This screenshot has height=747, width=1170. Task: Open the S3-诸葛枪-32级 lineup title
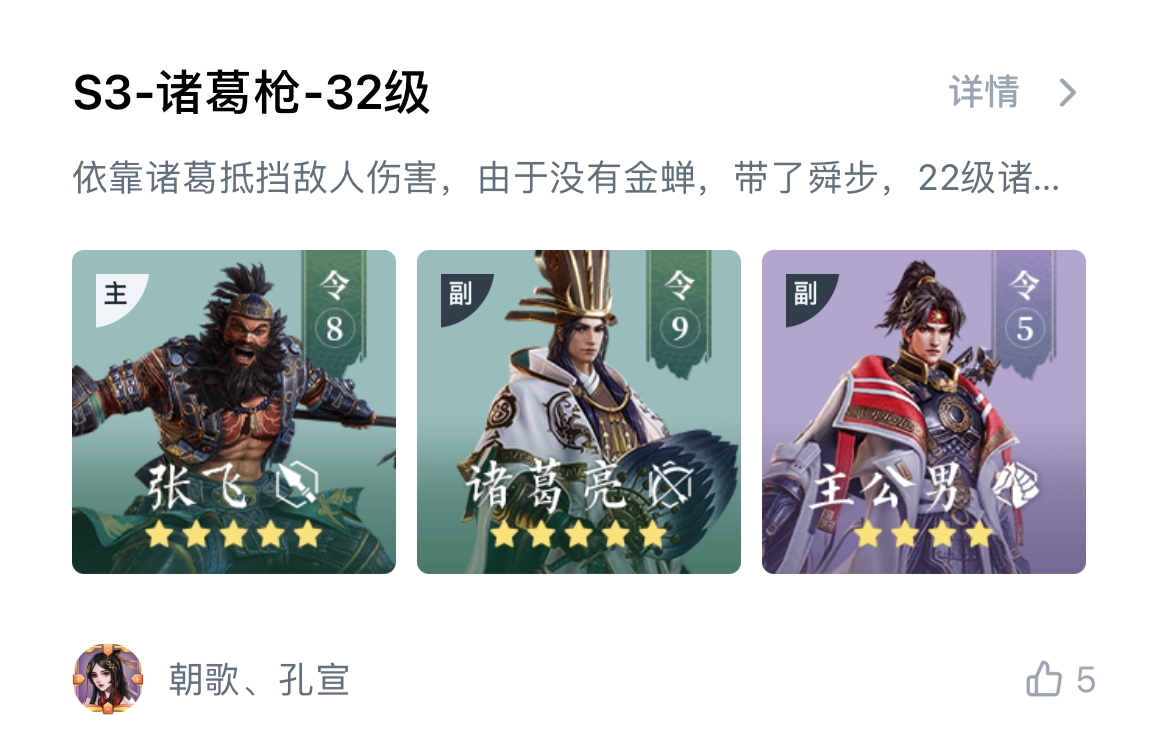pyautogui.click(x=251, y=93)
